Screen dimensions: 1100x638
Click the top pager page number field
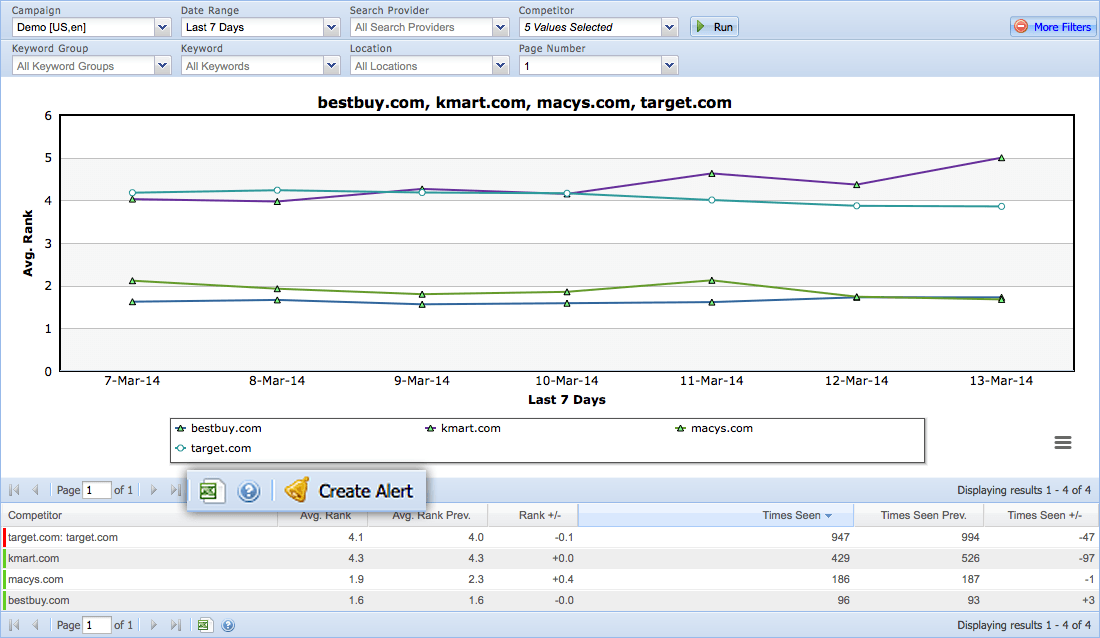[97, 490]
